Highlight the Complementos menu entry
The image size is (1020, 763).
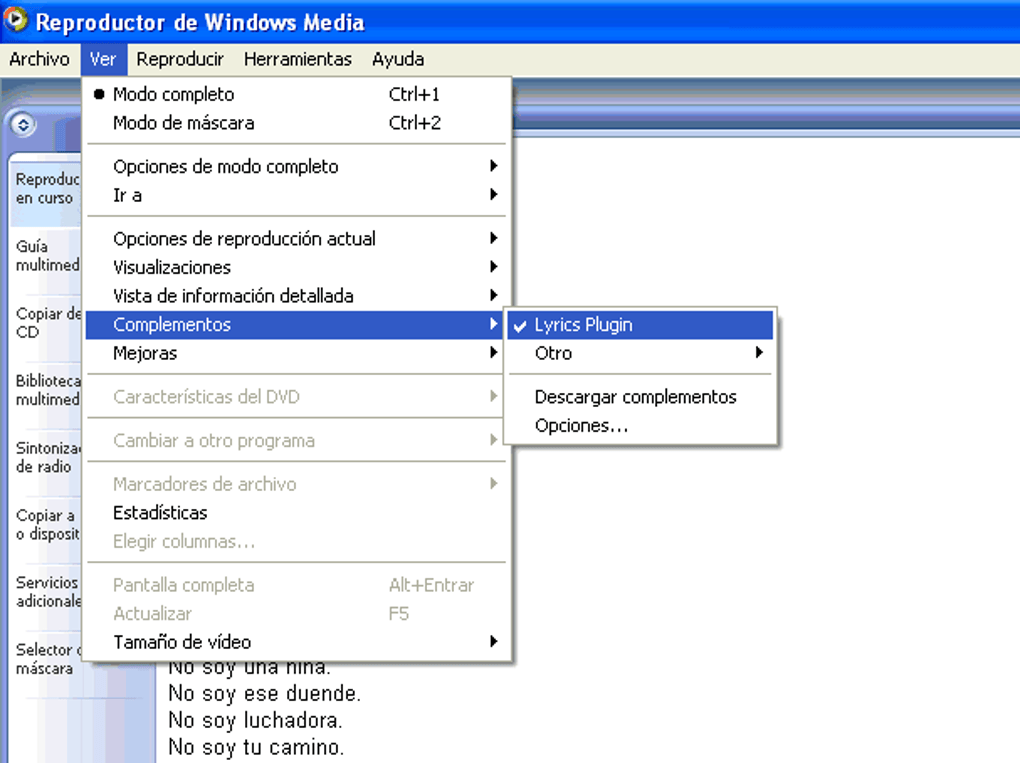[x=296, y=325]
